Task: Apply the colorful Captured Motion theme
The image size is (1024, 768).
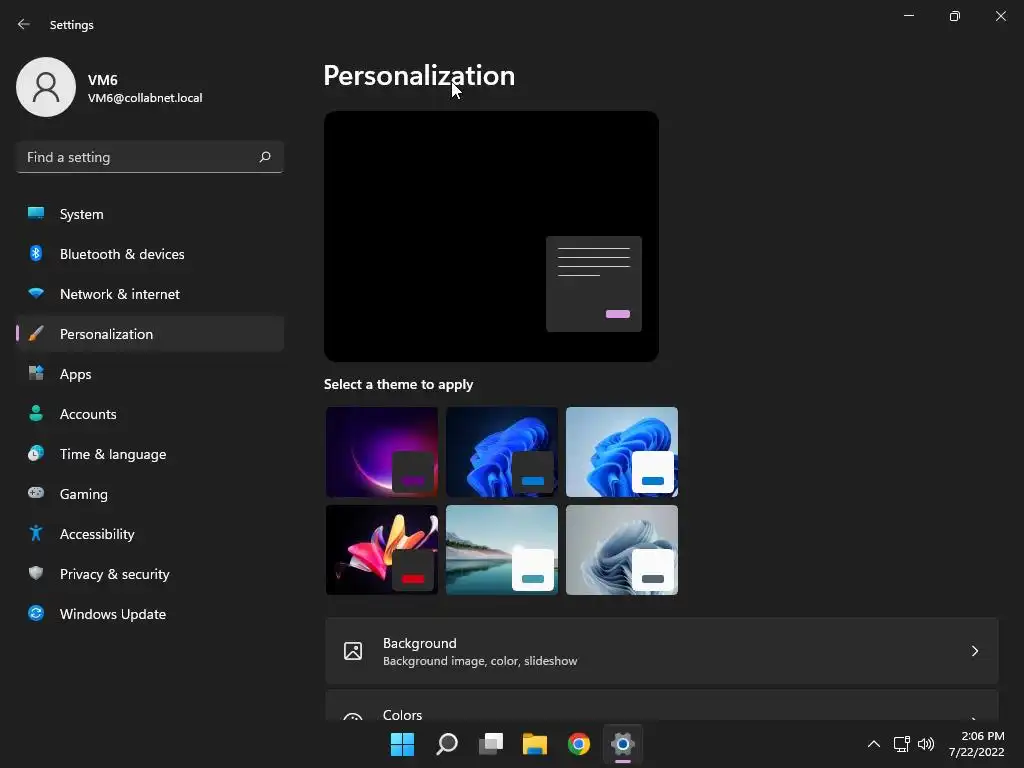Action: (382, 550)
